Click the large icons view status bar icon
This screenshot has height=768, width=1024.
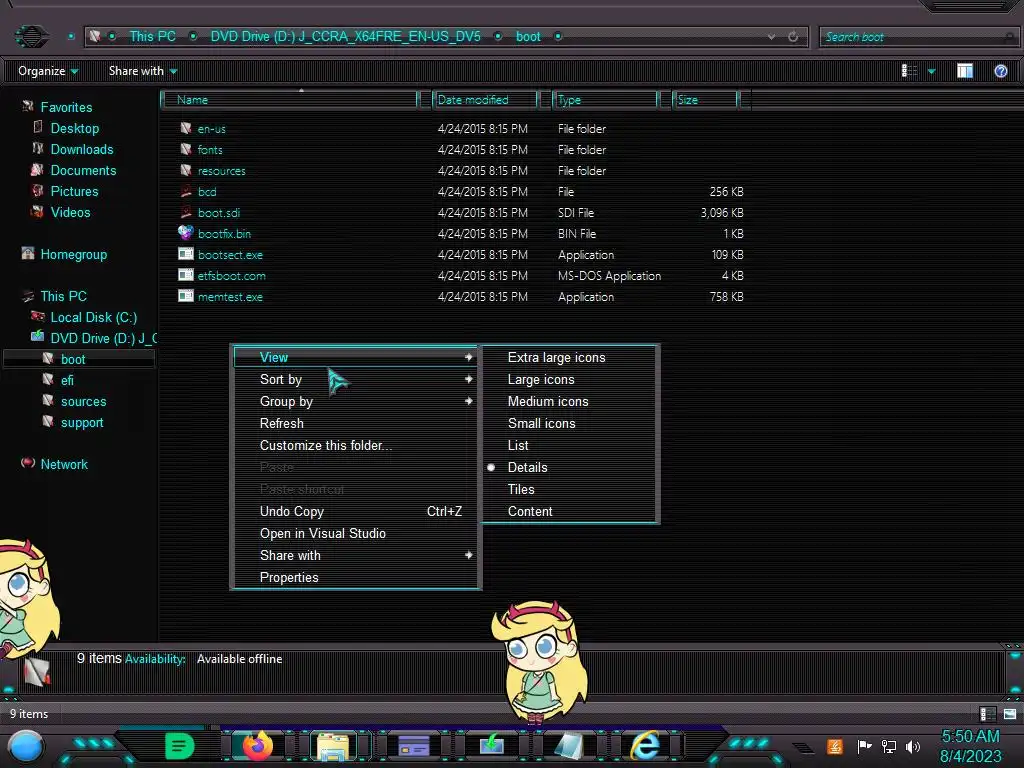point(1010,714)
